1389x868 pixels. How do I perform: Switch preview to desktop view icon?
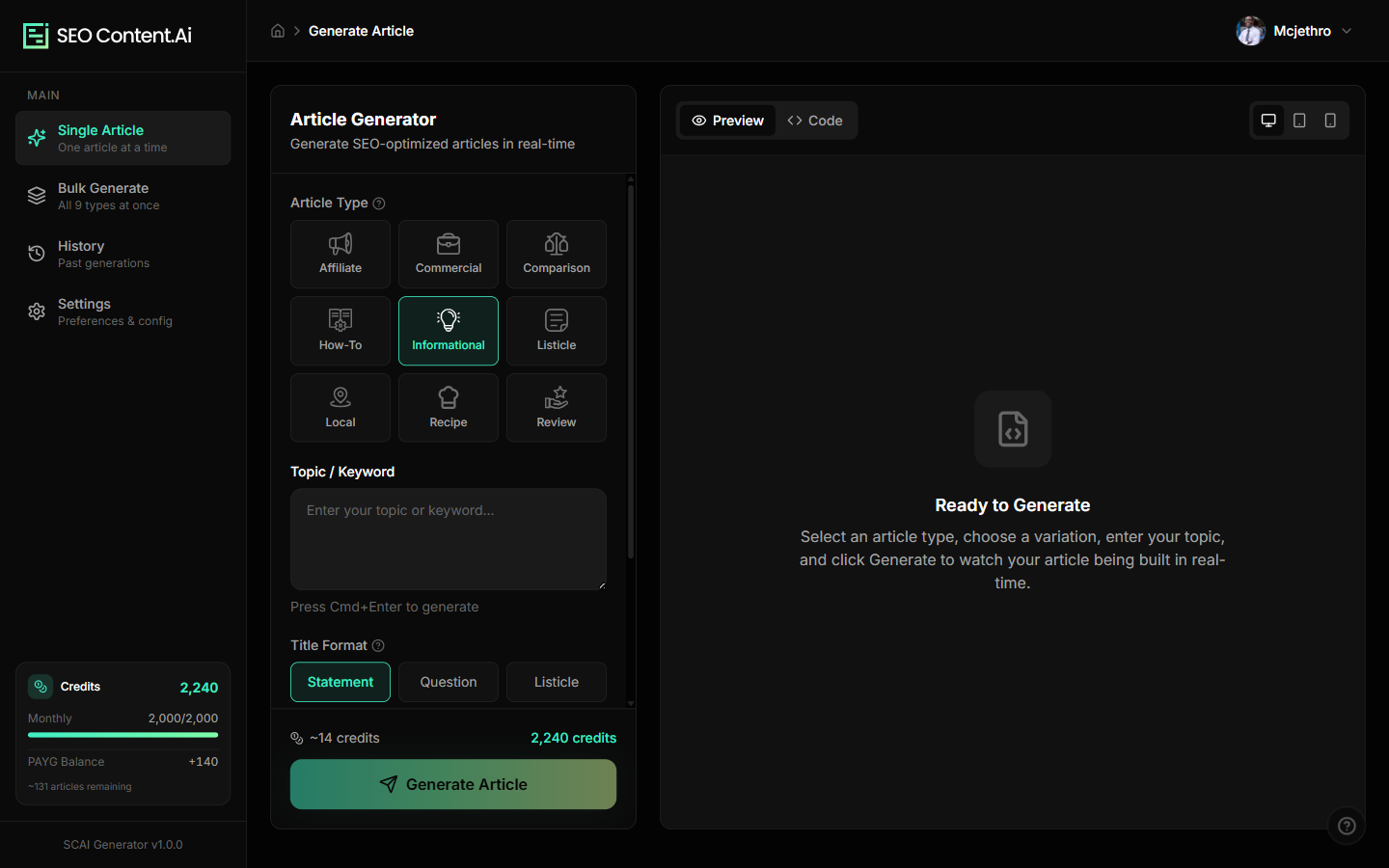[x=1268, y=121]
